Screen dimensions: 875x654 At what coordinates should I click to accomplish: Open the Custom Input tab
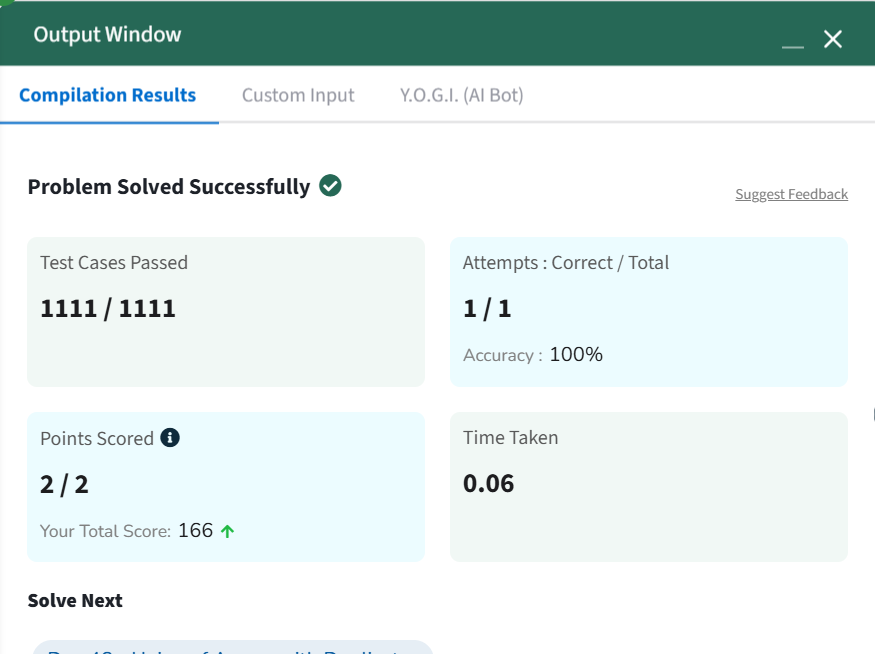[x=298, y=95]
